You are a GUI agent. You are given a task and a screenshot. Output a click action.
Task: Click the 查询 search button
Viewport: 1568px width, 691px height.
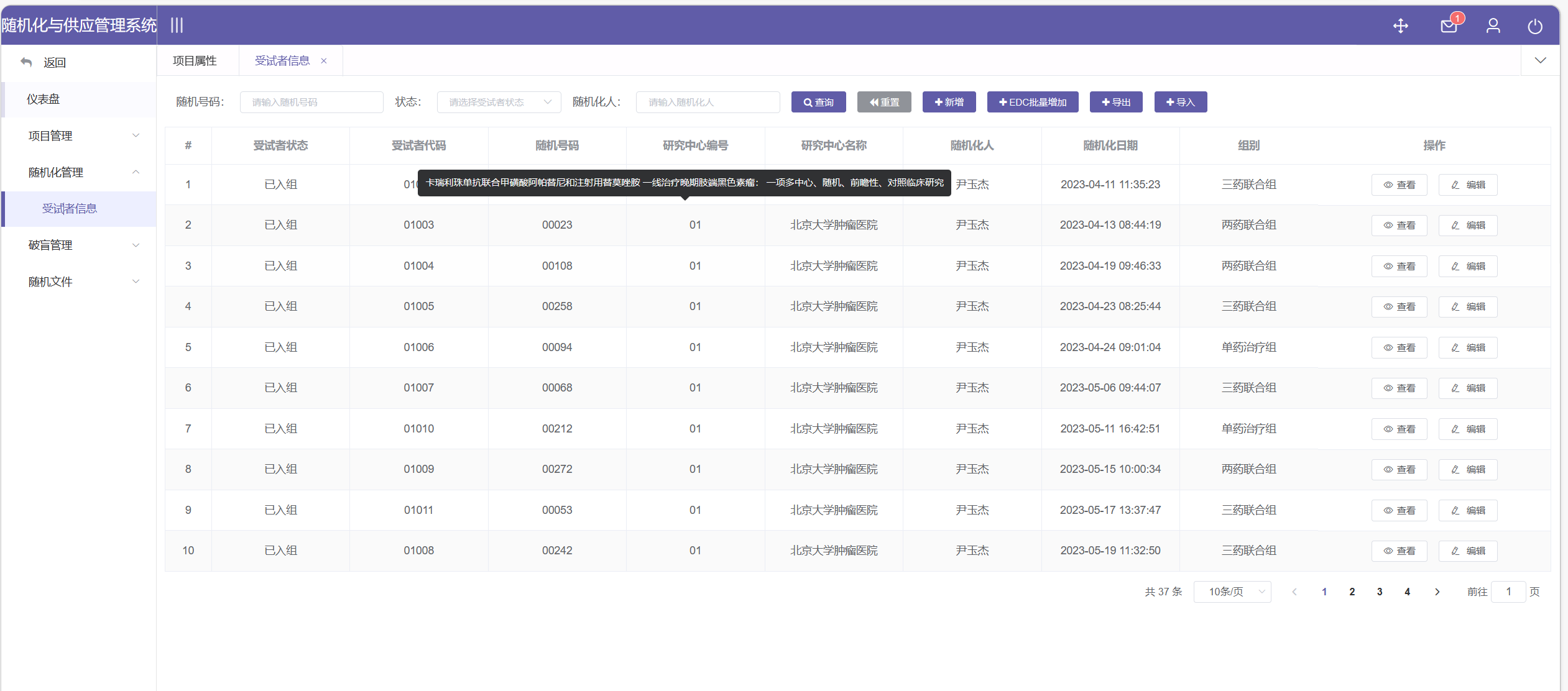[818, 102]
